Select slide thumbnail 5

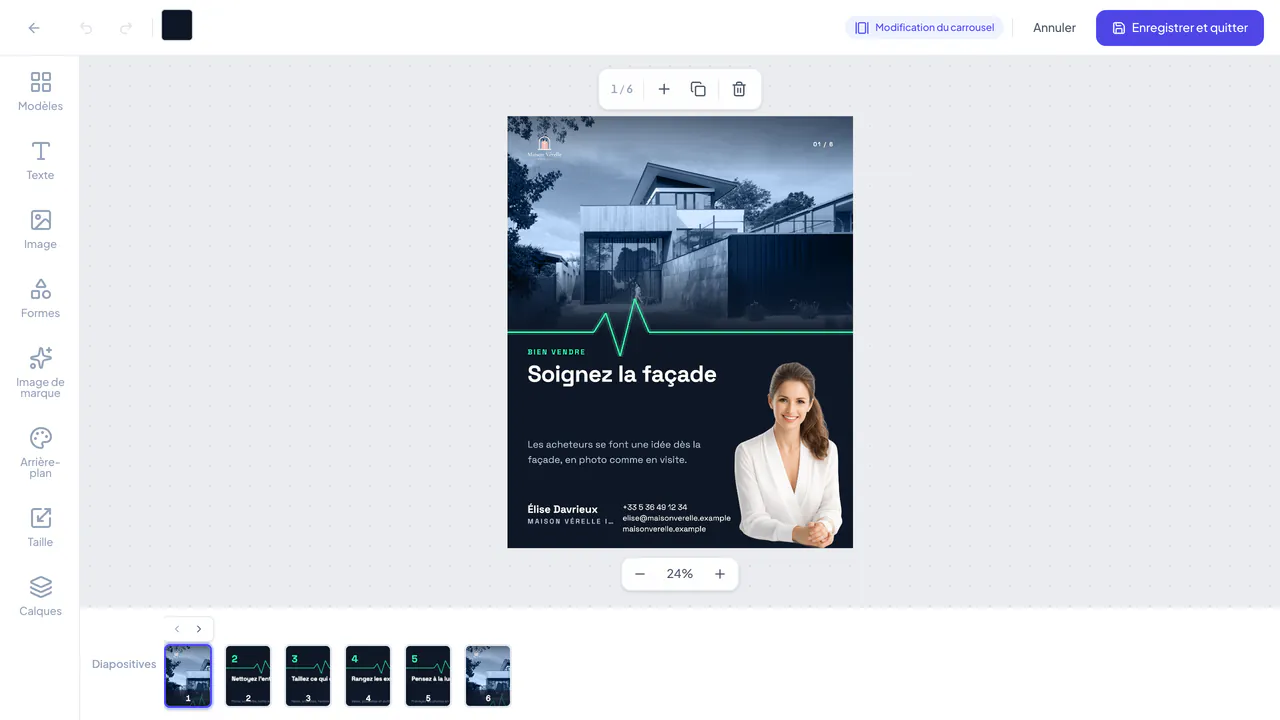tap(428, 676)
